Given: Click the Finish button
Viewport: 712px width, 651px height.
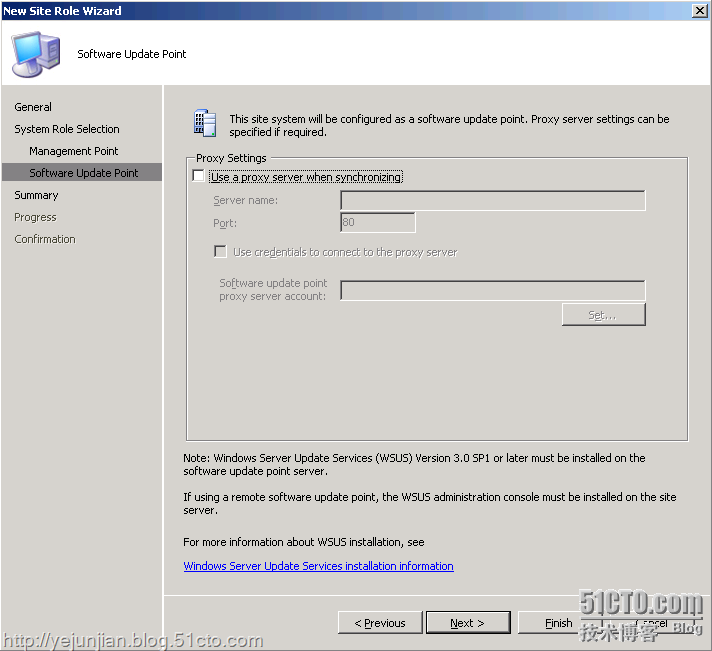Looking at the screenshot, I should coord(558,623).
